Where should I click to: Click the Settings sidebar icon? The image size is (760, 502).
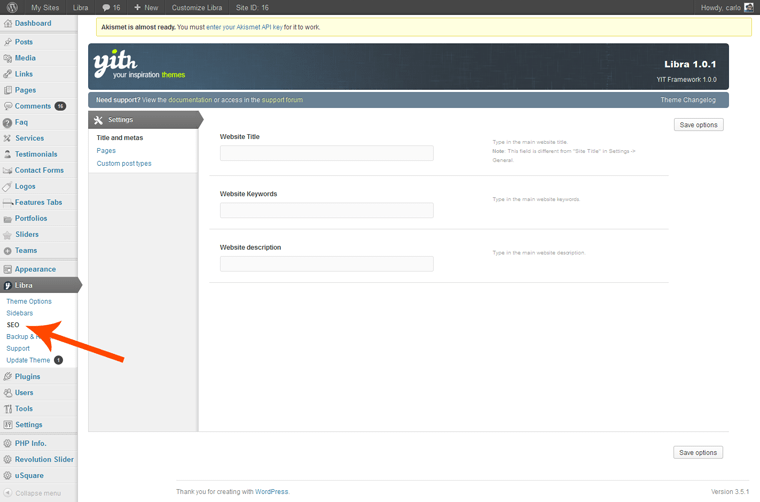tap(7, 425)
